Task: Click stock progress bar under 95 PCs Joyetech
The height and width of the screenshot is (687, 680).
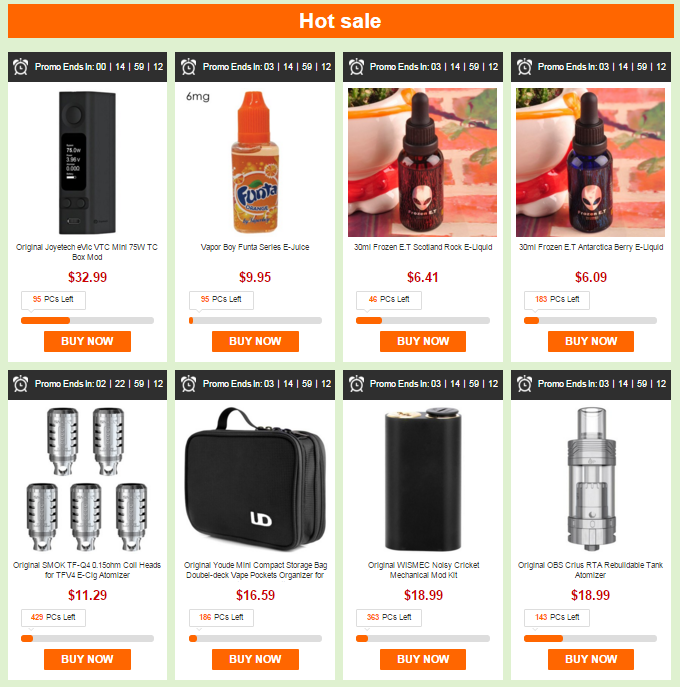Action: point(87,321)
